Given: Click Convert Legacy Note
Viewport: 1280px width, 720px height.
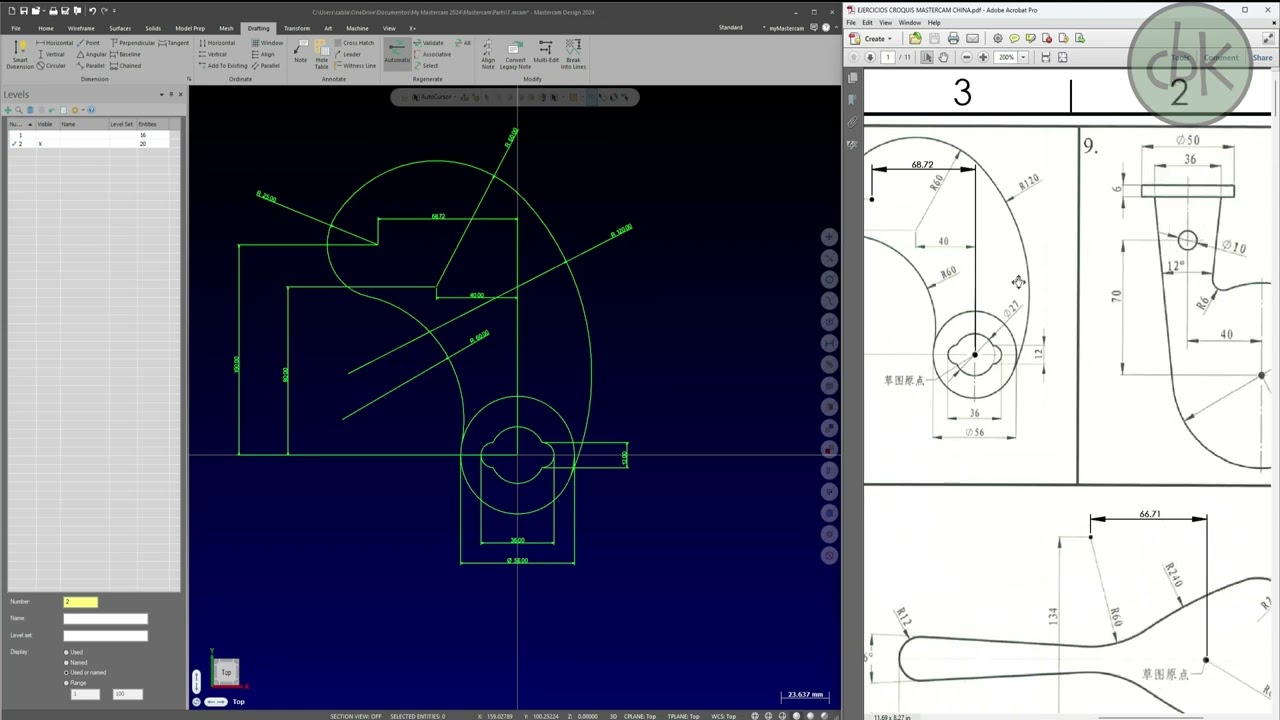Looking at the screenshot, I should 515,55.
